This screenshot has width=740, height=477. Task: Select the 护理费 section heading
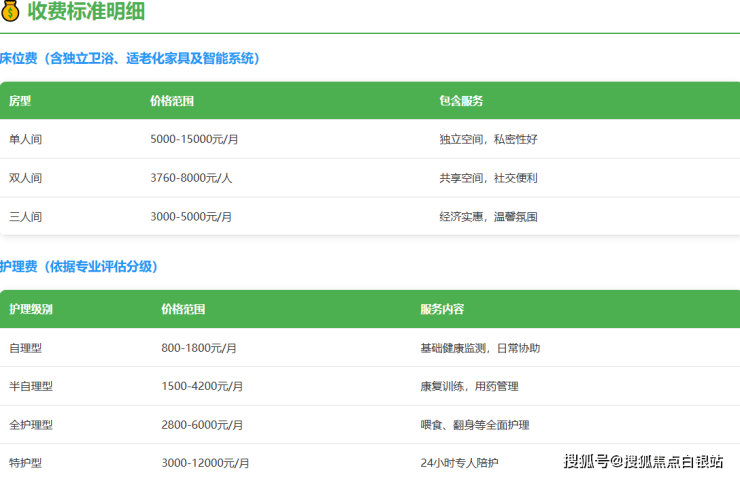pos(79,267)
